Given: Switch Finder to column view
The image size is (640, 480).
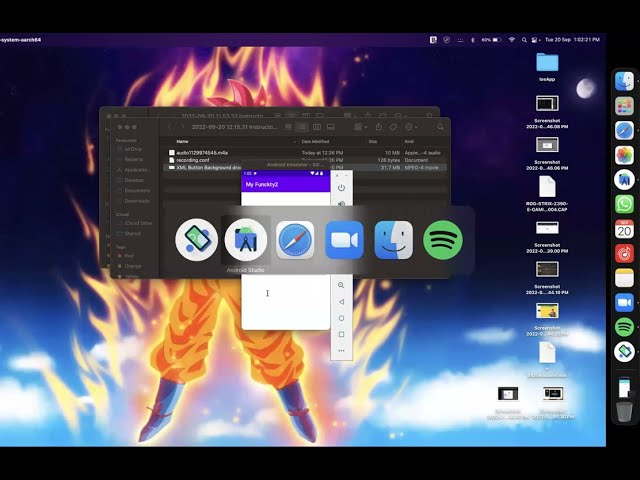Looking at the screenshot, I should 316,127.
